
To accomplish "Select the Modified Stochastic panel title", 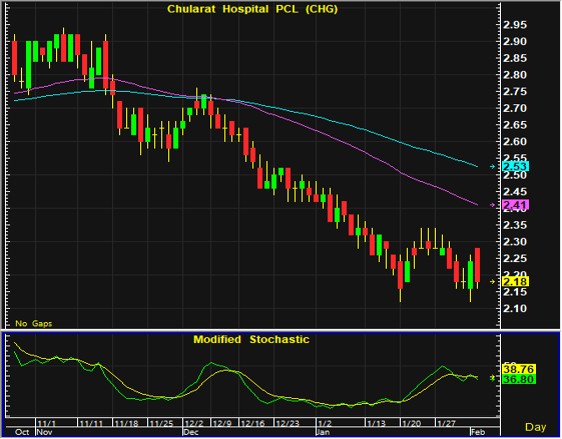I will [251, 339].
